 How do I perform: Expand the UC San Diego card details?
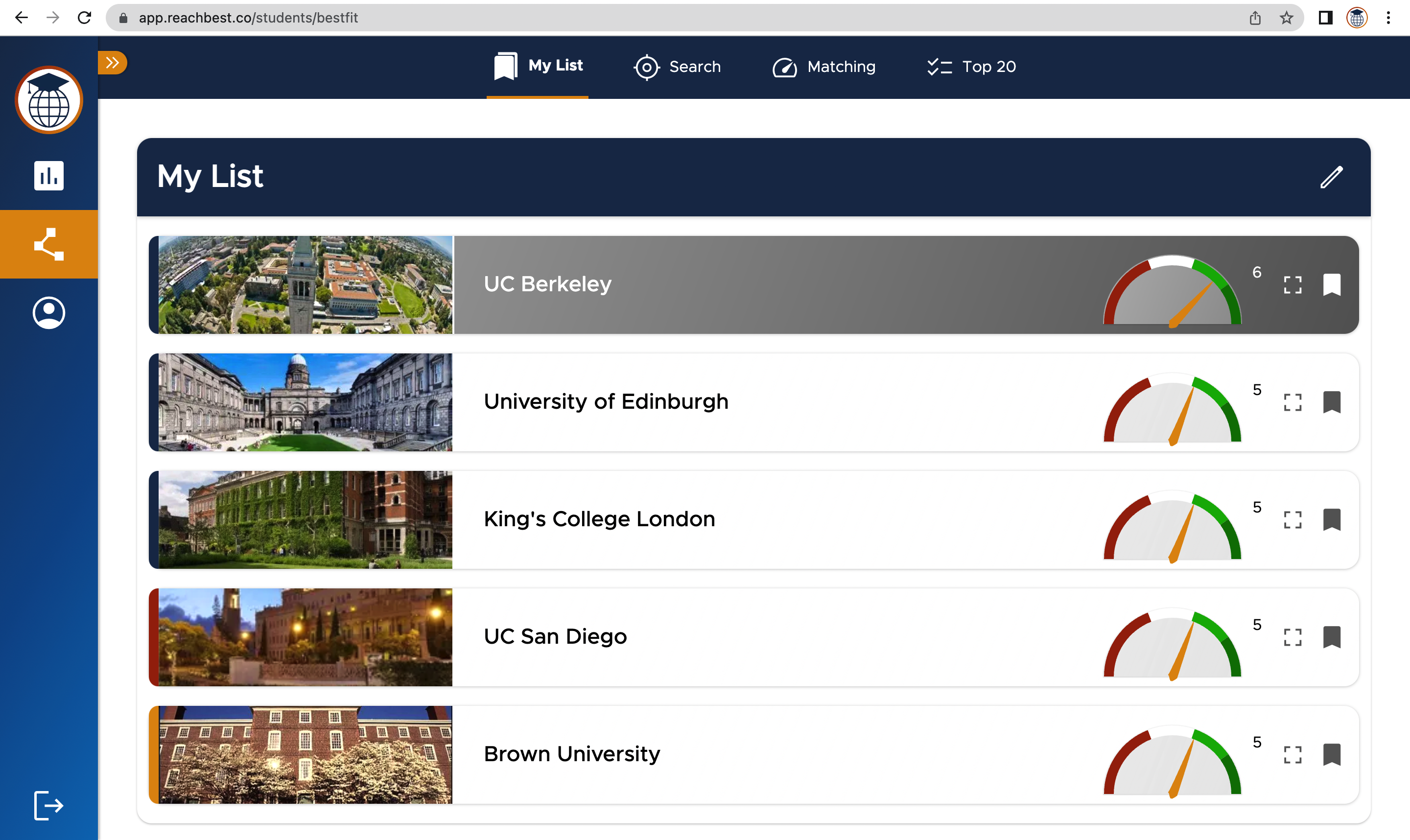[1292, 637]
